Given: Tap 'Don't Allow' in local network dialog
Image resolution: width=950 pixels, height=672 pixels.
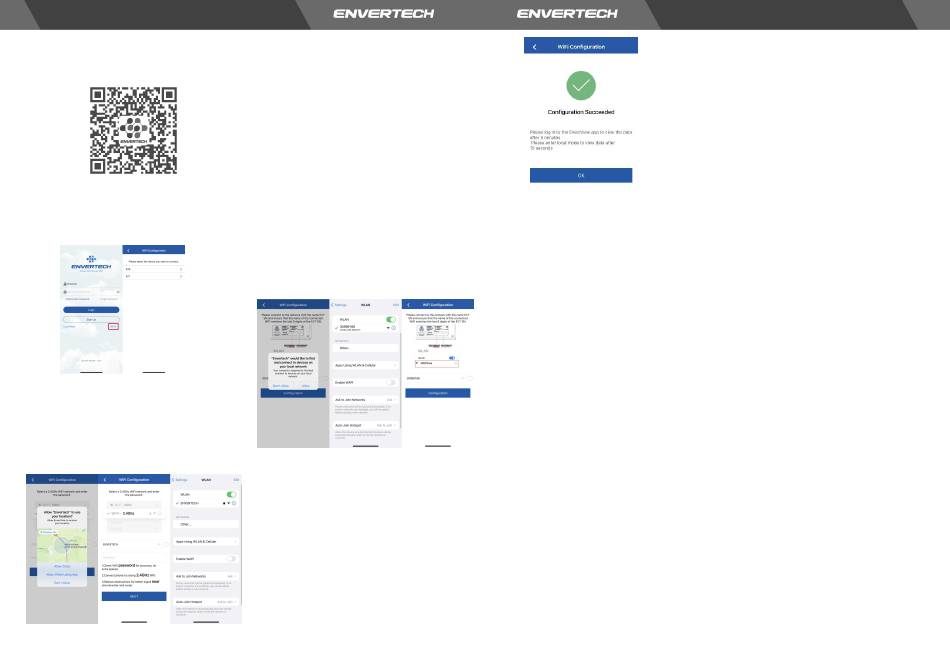Looking at the screenshot, I should click(281, 385).
